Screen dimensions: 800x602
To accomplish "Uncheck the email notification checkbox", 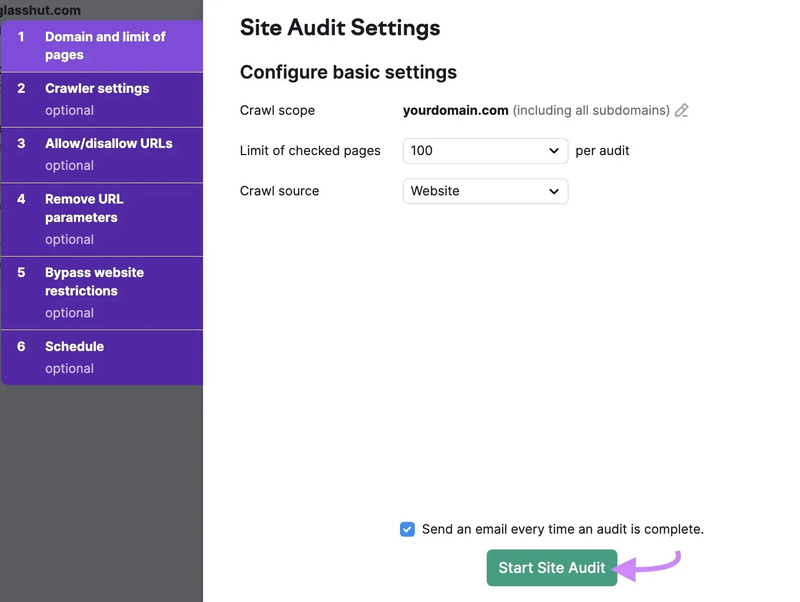I will (x=407, y=530).
